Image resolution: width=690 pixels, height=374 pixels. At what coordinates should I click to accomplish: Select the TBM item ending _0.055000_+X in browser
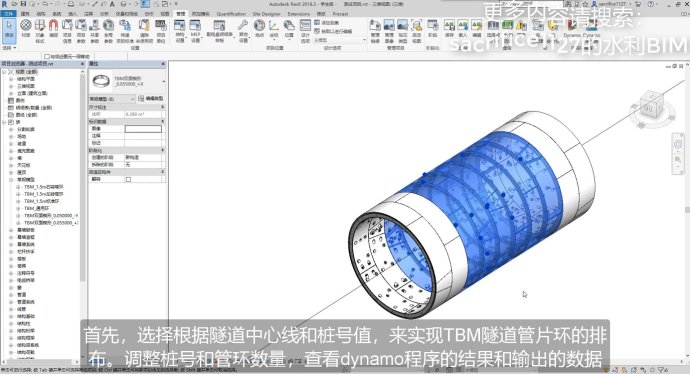pyautogui.click(x=51, y=223)
